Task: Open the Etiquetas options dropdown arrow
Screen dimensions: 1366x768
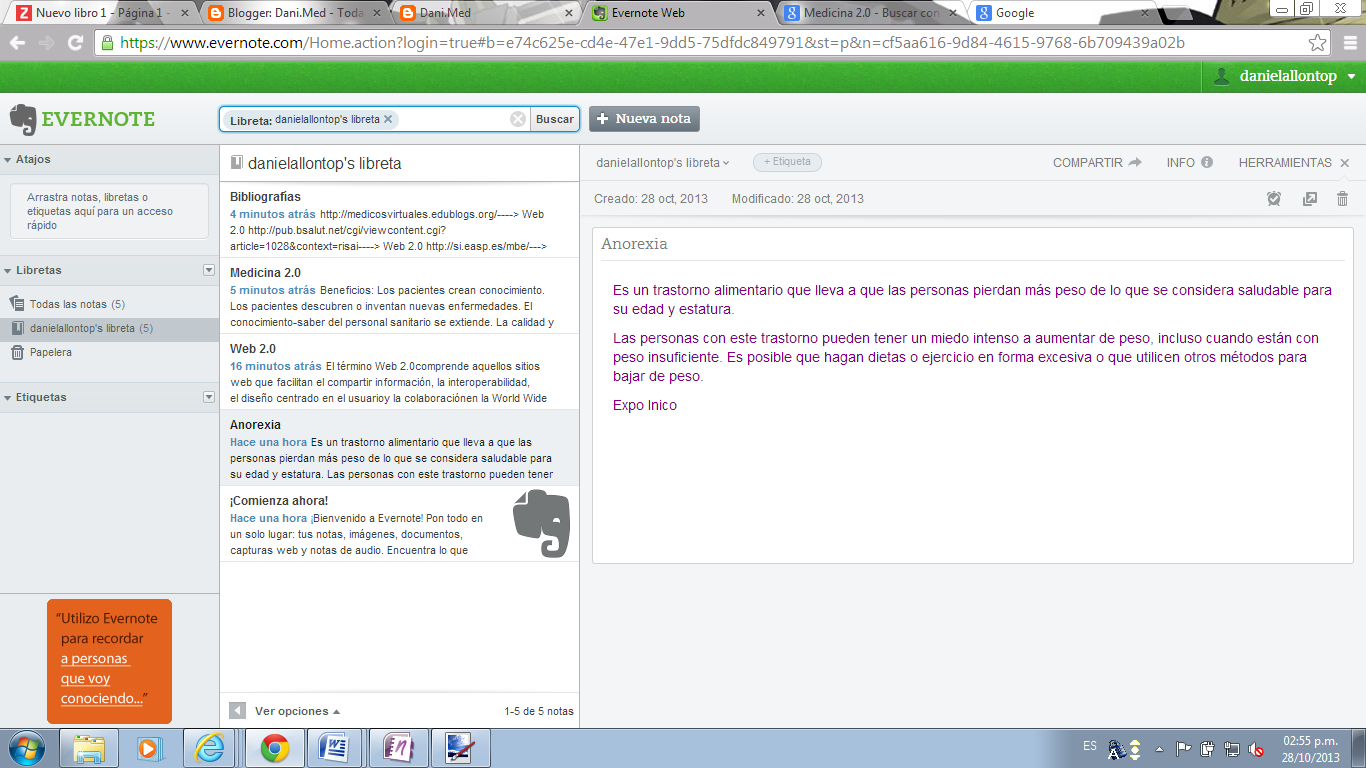Action: point(209,397)
